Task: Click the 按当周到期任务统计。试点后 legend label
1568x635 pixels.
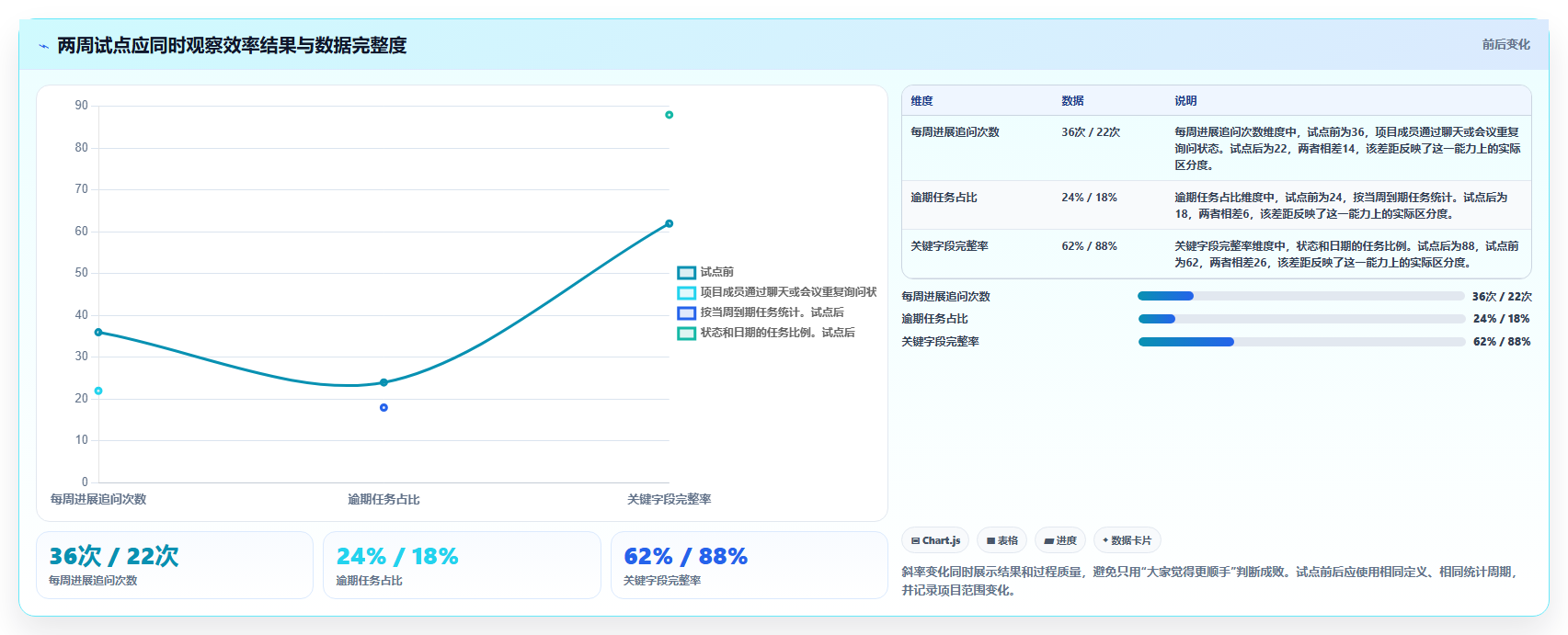Action: click(x=773, y=312)
